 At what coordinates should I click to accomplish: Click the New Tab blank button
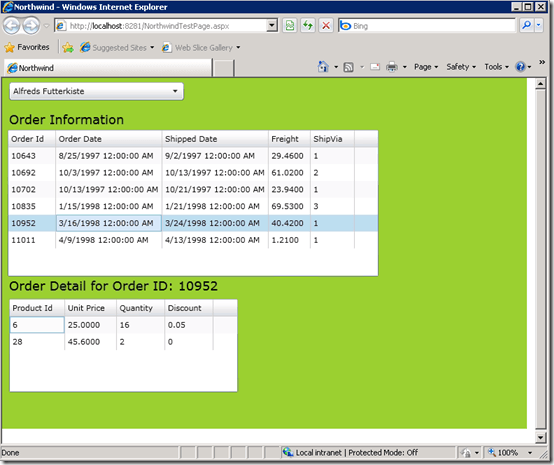click(223, 68)
